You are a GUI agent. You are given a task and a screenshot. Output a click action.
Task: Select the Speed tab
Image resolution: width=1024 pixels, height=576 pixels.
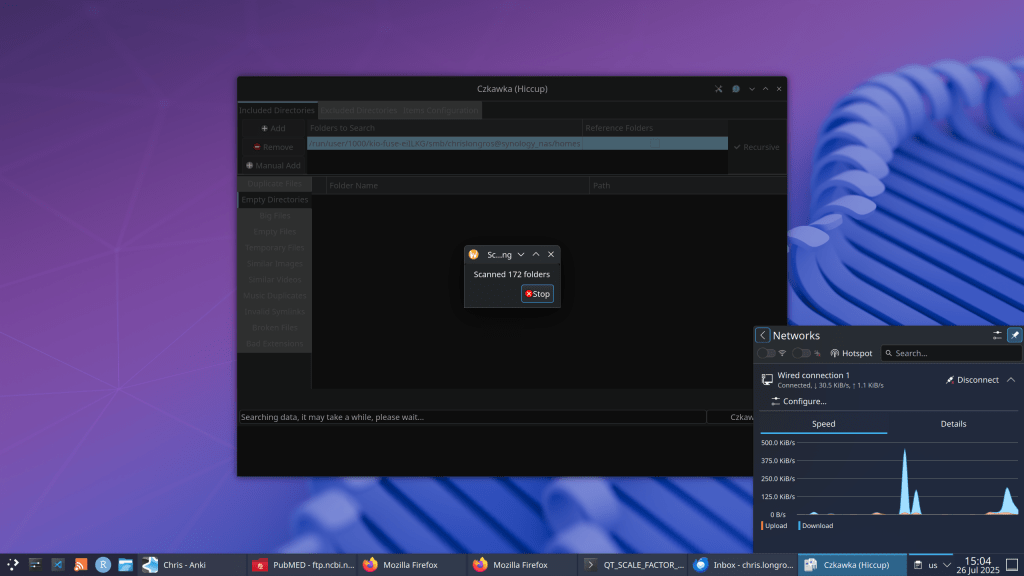pos(823,424)
